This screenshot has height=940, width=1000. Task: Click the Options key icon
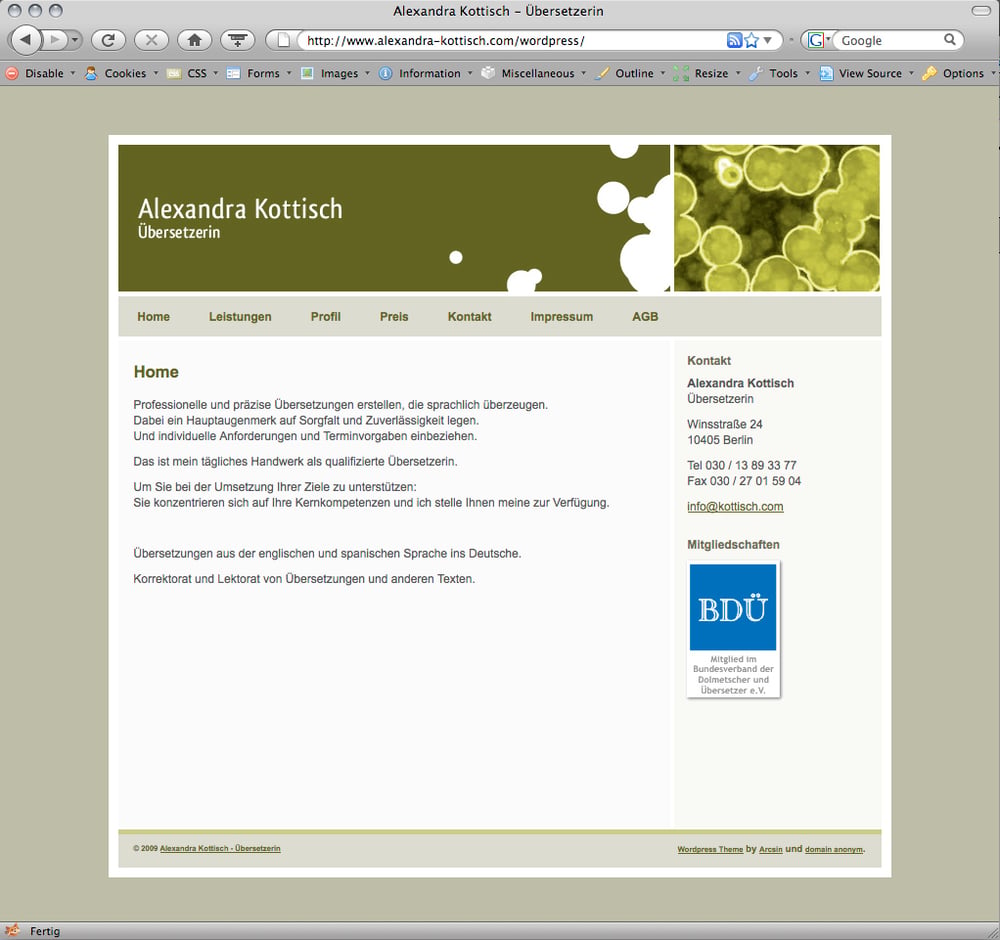929,73
